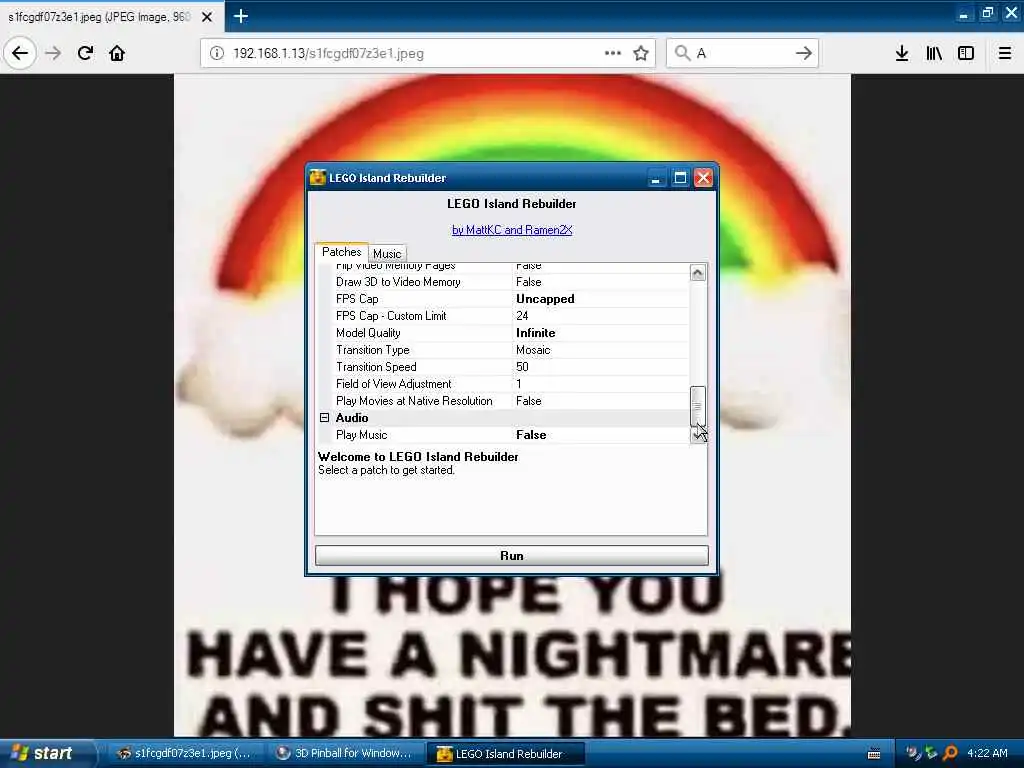Reload the page with the refresh icon
This screenshot has height=768, width=1024.
click(85, 53)
